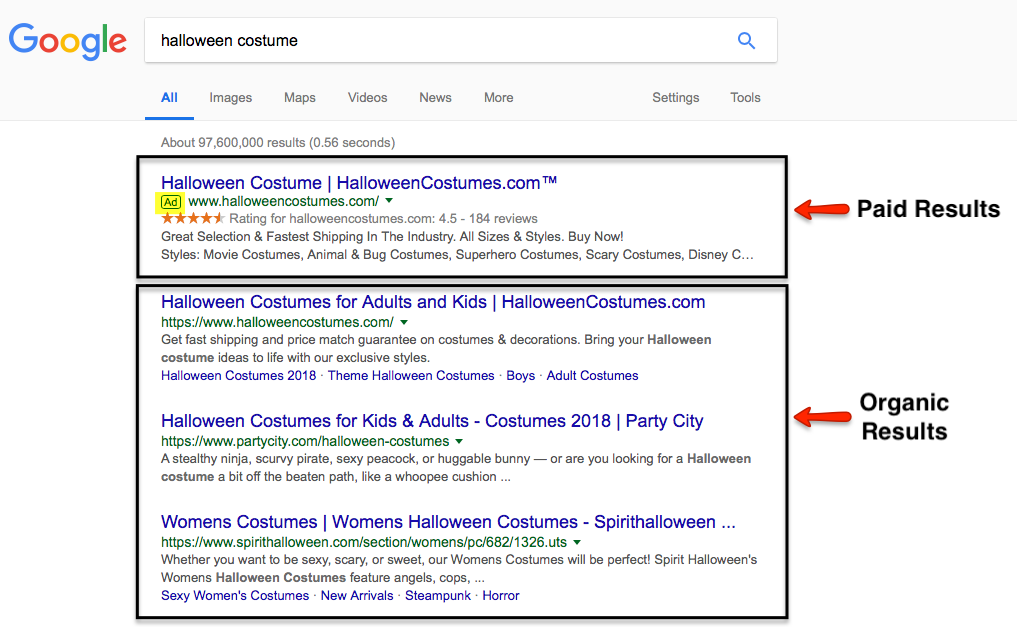The height and width of the screenshot is (627, 1017).
Task: Click the search field containing halloween costume
Action: point(461,40)
